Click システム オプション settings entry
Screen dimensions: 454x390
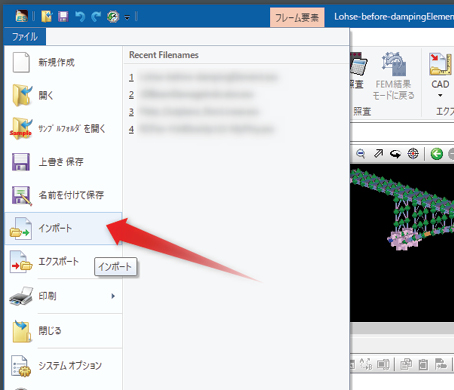click(x=63, y=366)
